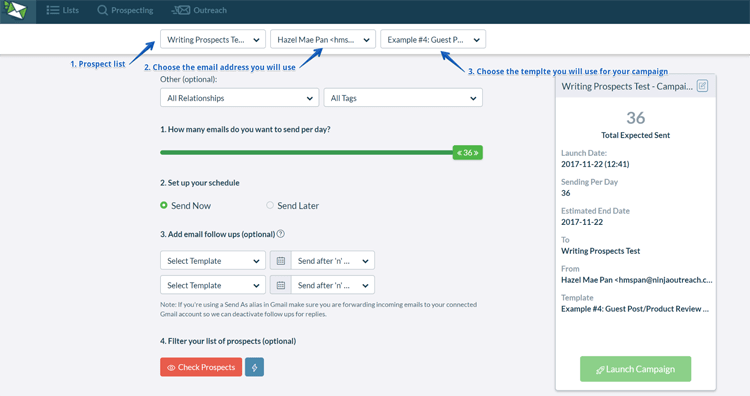Click the Template value Example #4 summary

click(x=635, y=309)
